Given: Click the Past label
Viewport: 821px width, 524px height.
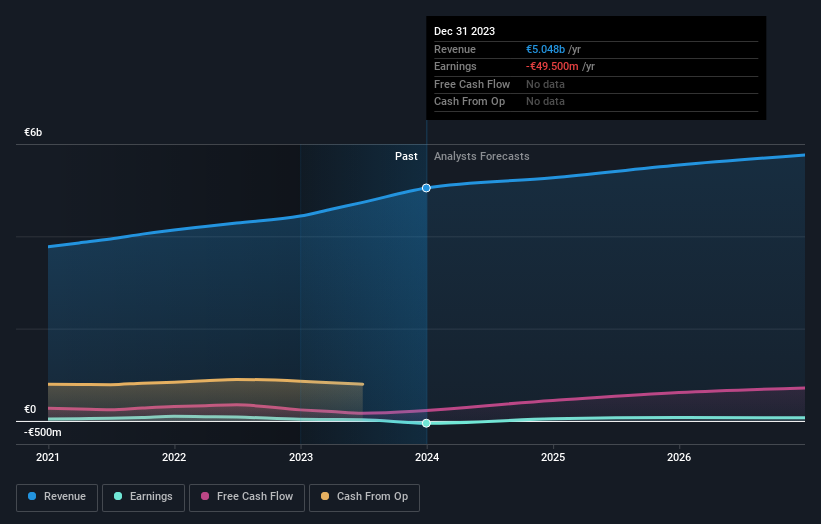Looking at the screenshot, I should coord(406,157).
